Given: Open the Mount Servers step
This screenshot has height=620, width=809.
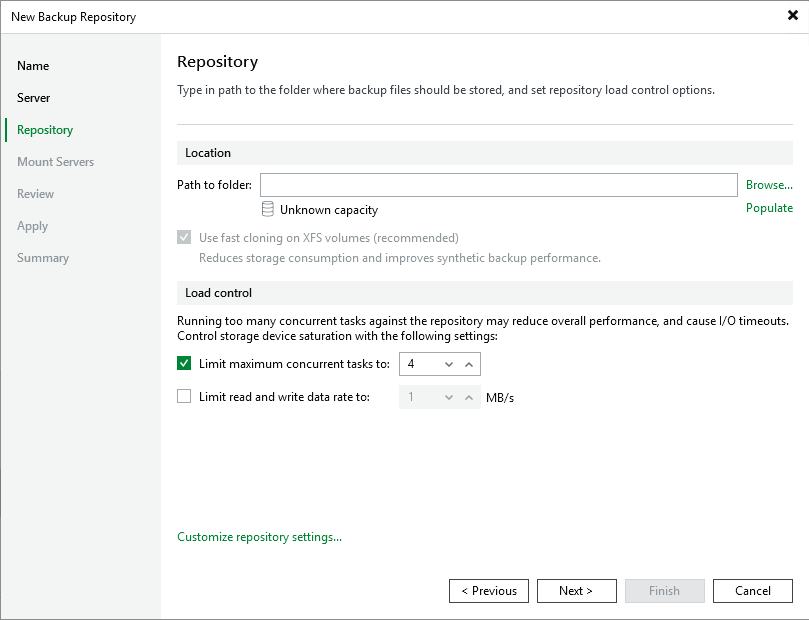Looking at the screenshot, I should (55, 162).
